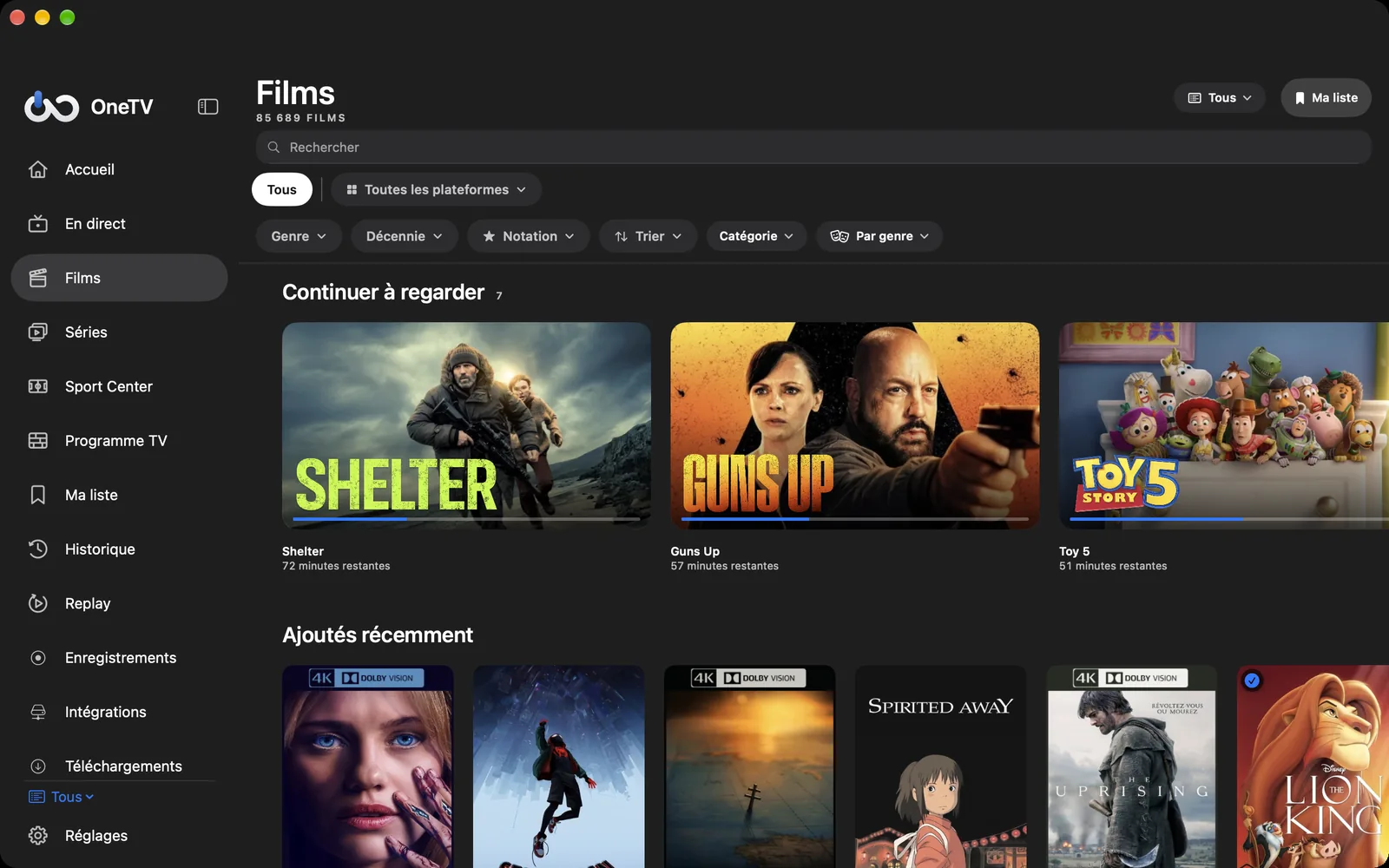This screenshot has width=1389, height=868.
Task: Click the Guns Up progress bar
Action: [854, 519]
